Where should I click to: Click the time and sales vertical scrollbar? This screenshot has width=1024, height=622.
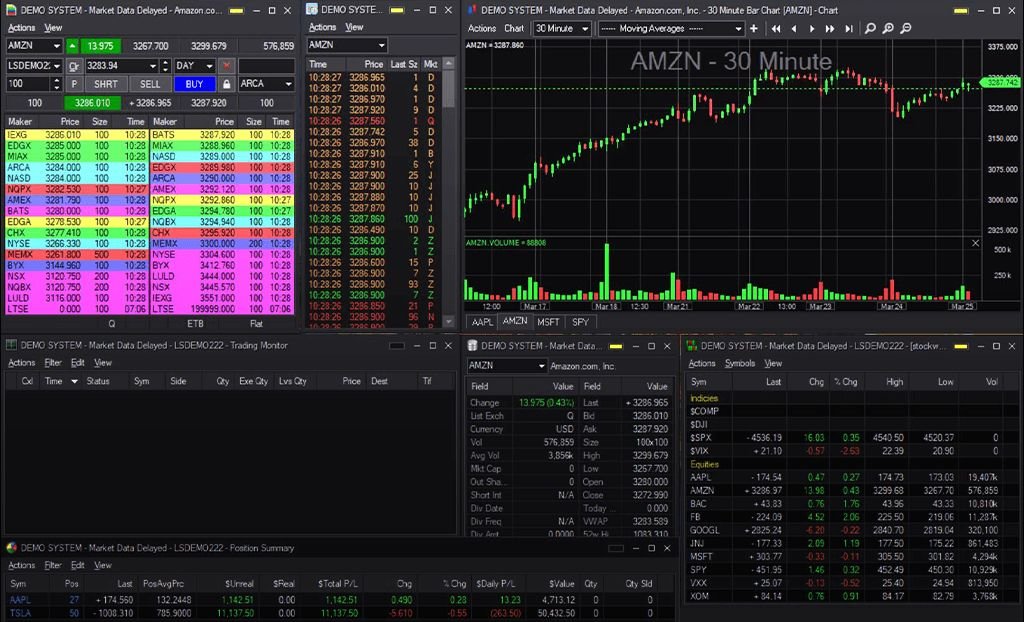click(x=450, y=90)
